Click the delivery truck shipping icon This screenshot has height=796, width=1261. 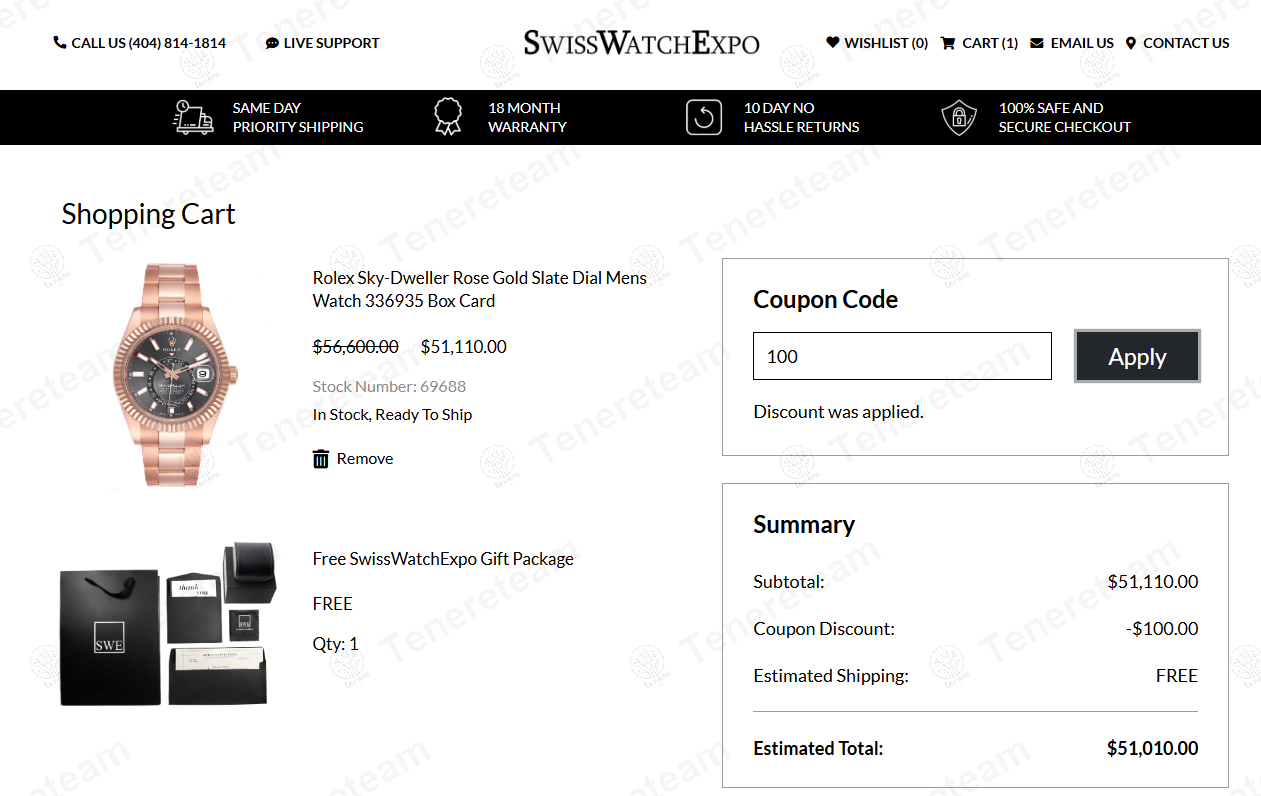tap(193, 117)
